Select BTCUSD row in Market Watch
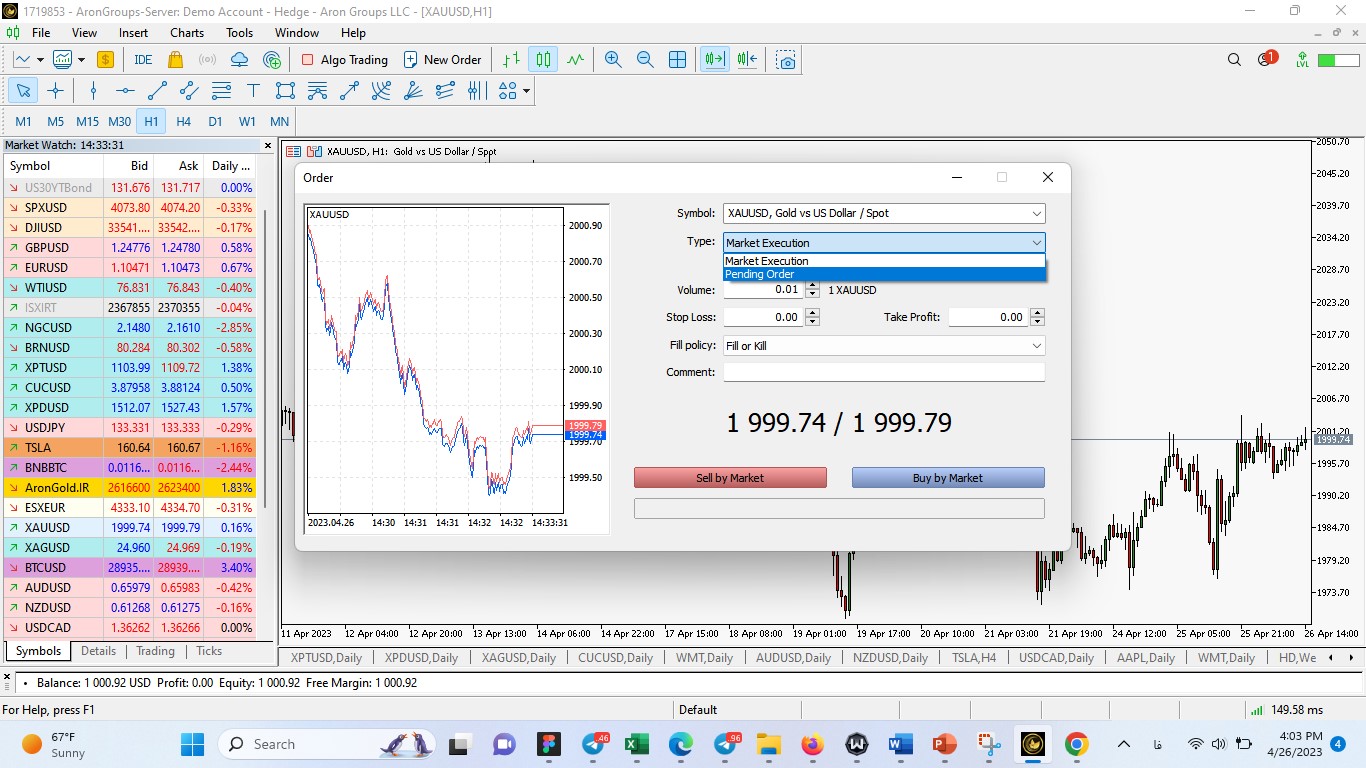This screenshot has height=768, width=1366. coord(130,567)
